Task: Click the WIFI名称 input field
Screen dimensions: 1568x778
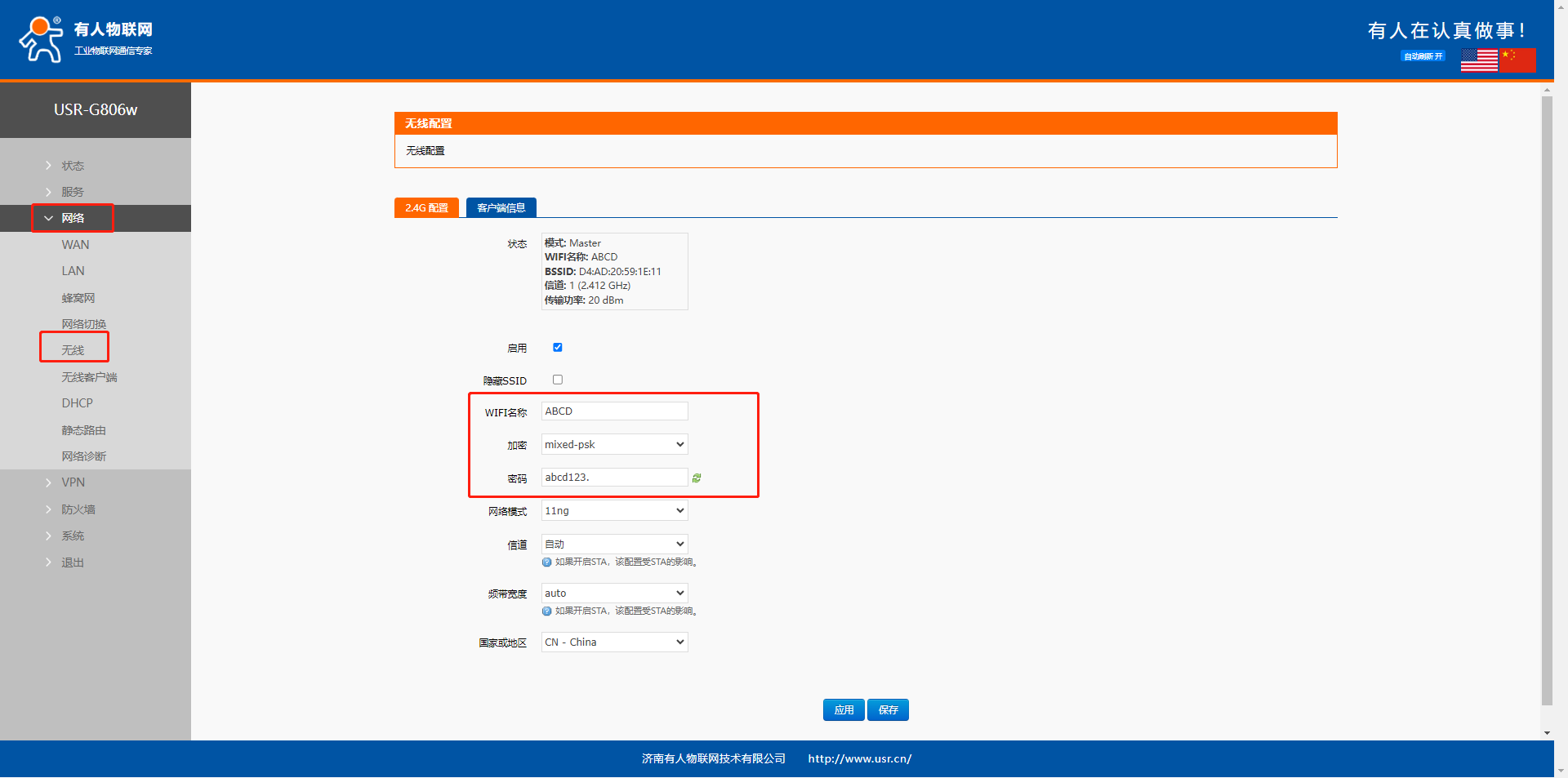Action: [x=614, y=411]
